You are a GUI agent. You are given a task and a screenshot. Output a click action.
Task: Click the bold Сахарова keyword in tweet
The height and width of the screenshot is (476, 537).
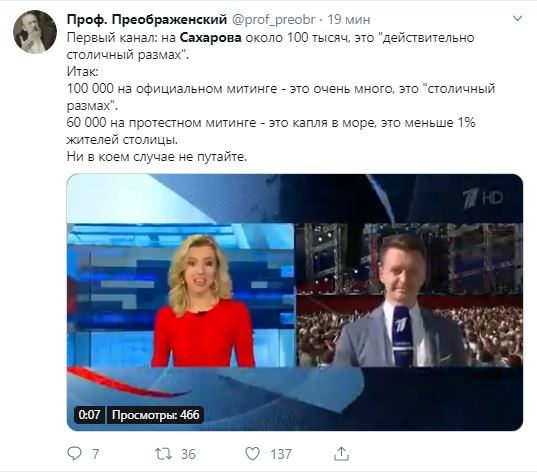click(x=211, y=37)
